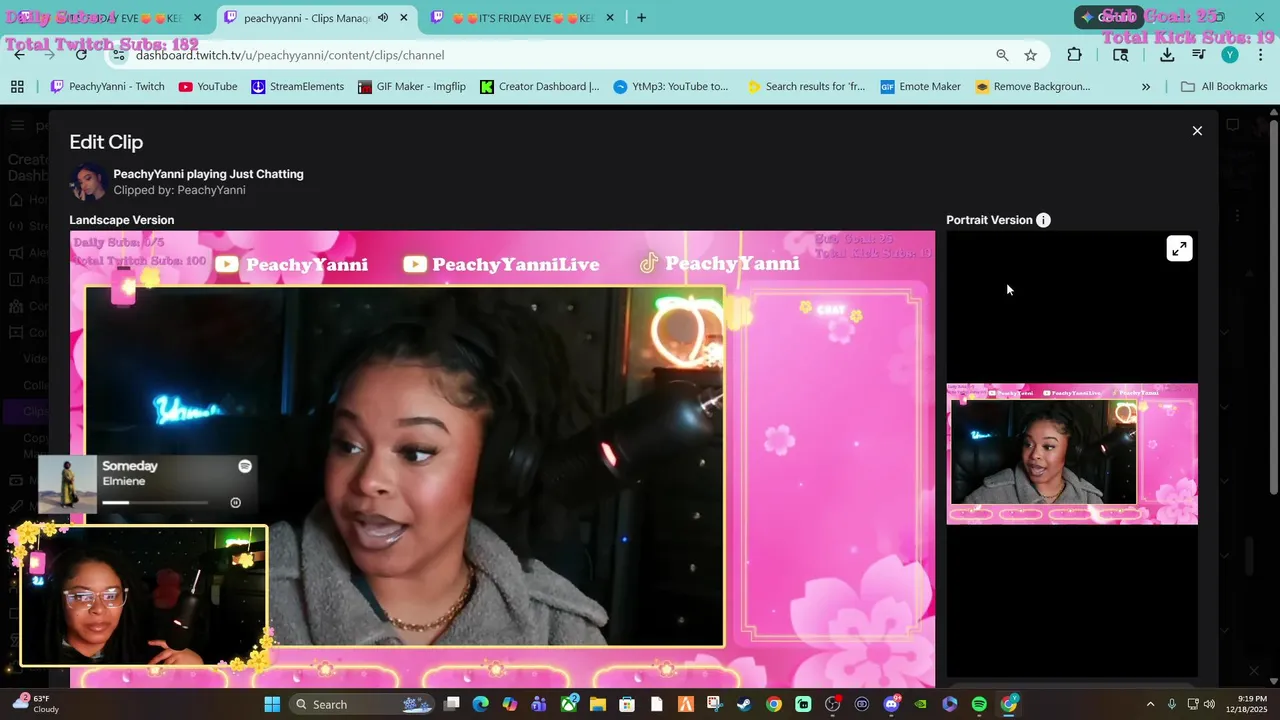Open the StreamElements bookmark
This screenshot has height=720, width=1280.
click(x=297, y=87)
